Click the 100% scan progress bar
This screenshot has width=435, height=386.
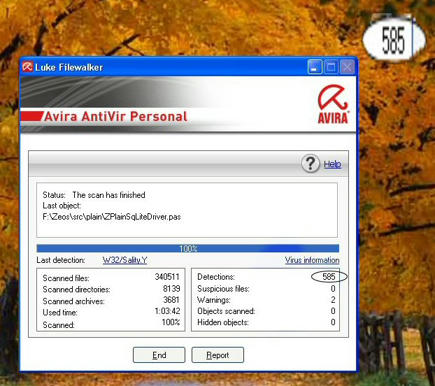pyautogui.click(x=188, y=248)
